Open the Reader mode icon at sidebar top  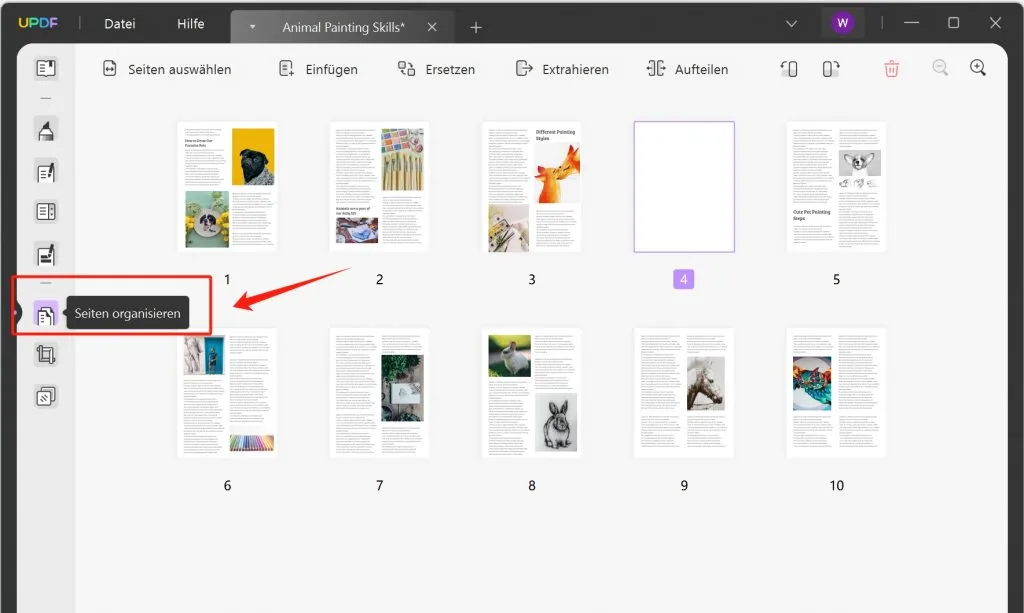(x=45, y=68)
